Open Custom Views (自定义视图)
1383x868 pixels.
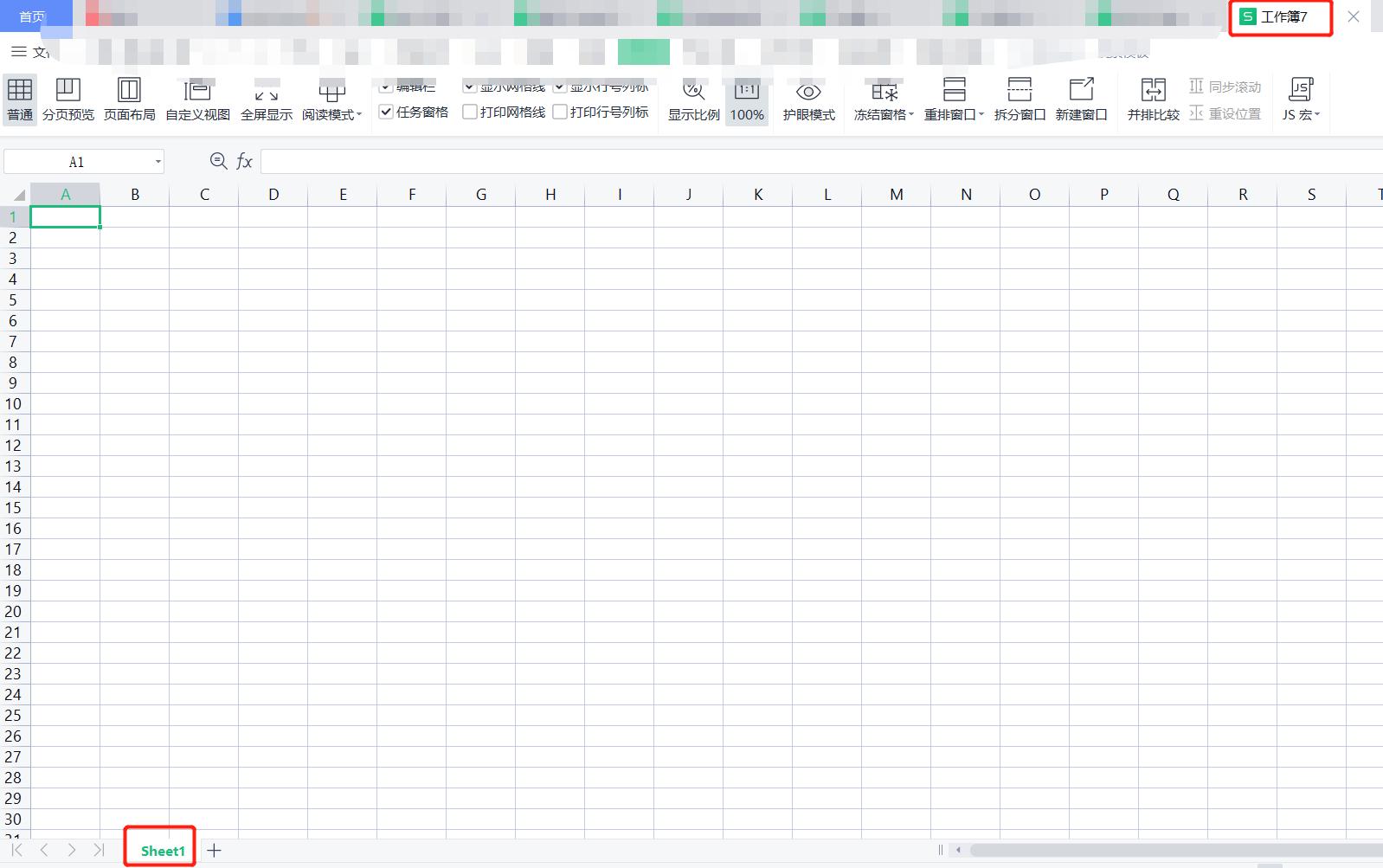(198, 100)
